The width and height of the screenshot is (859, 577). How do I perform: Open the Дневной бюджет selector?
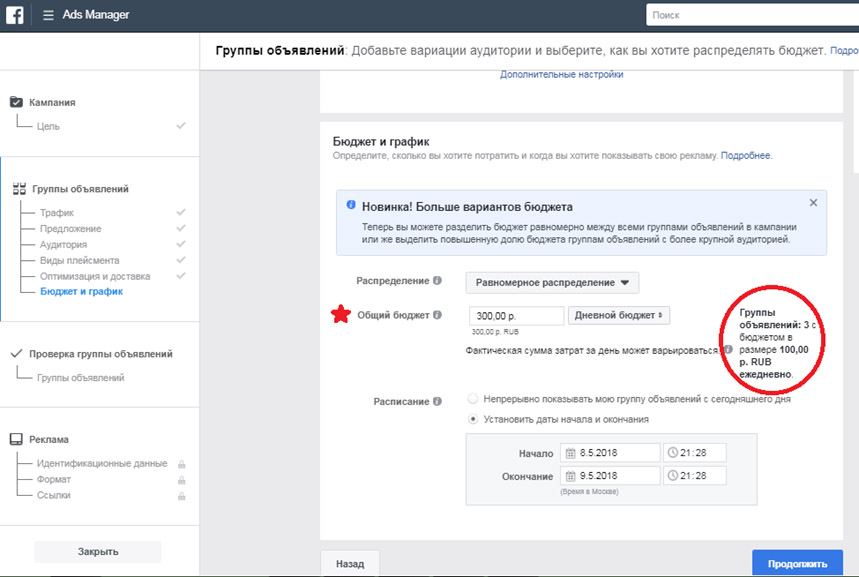click(619, 316)
